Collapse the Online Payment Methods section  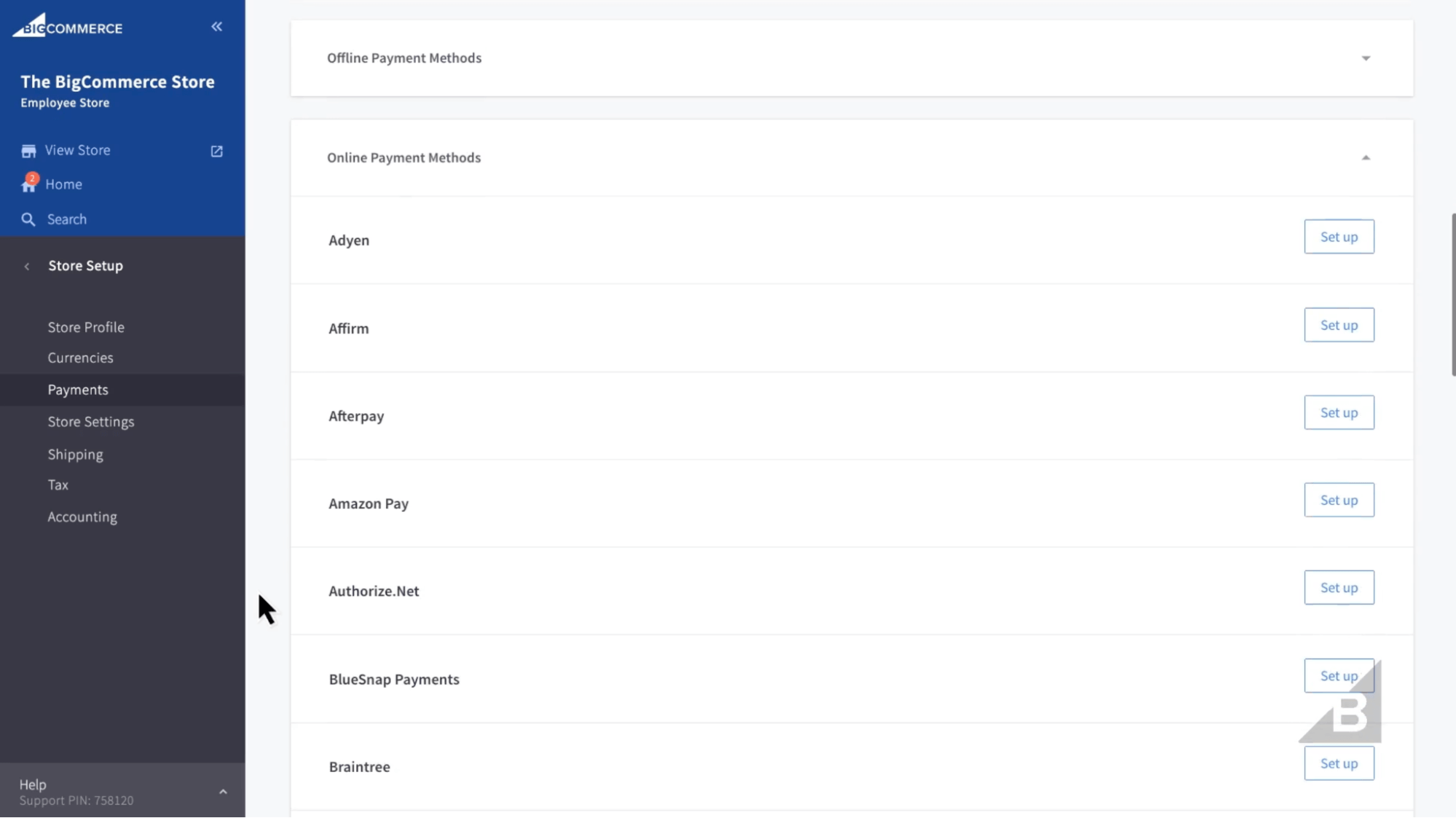click(x=1366, y=157)
